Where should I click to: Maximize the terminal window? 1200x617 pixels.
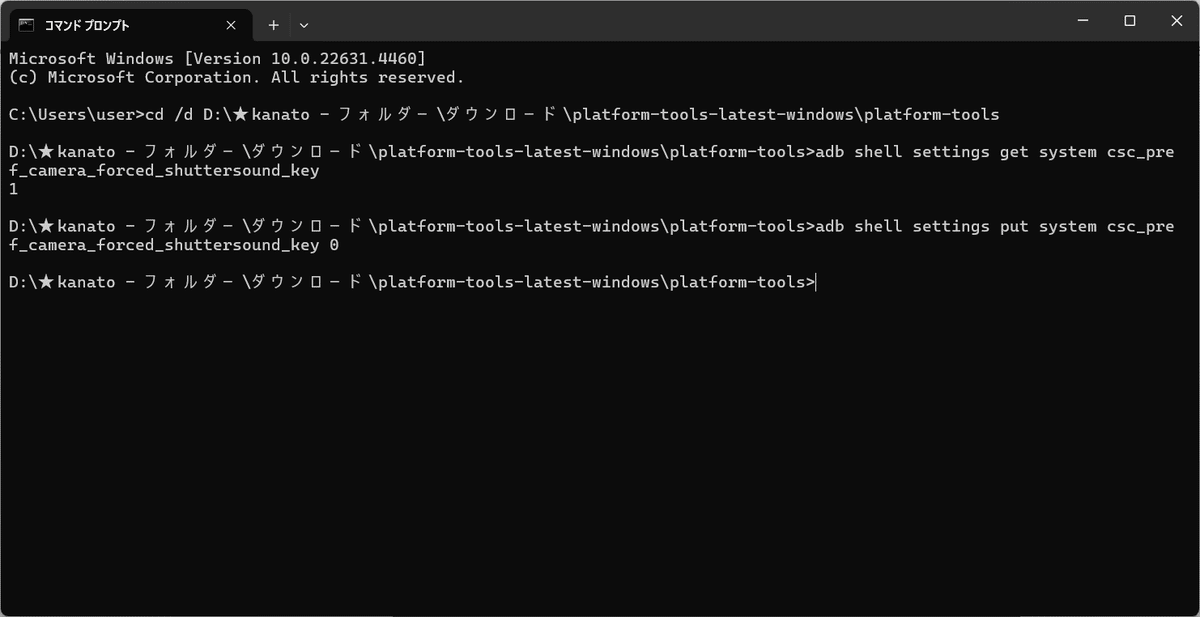coord(1128,20)
